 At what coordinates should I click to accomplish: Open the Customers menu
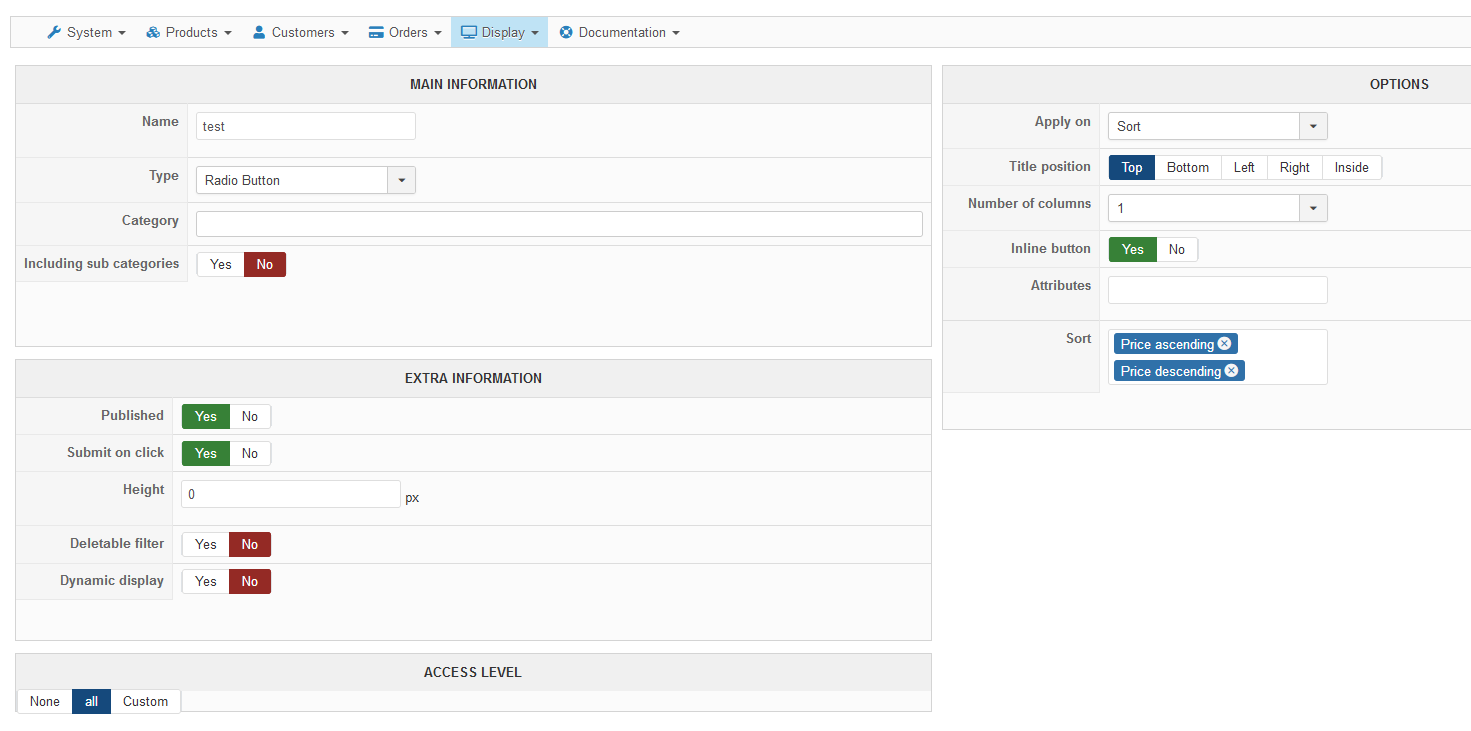[301, 32]
